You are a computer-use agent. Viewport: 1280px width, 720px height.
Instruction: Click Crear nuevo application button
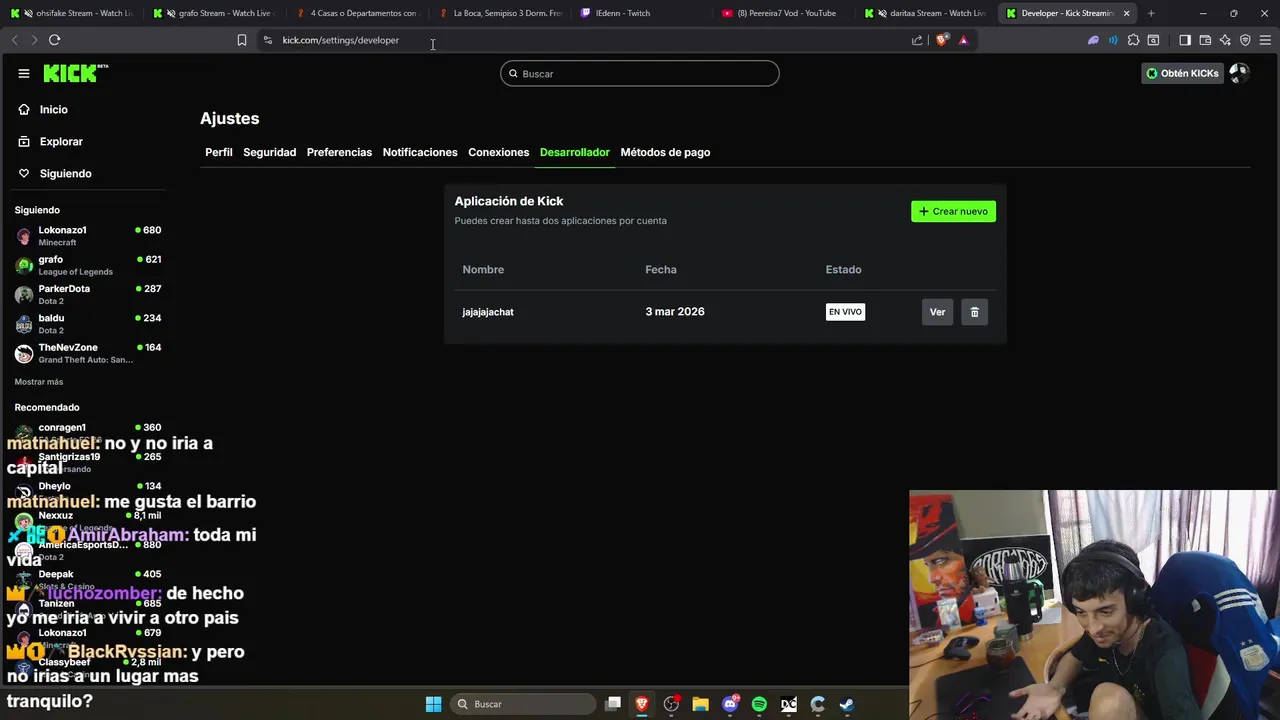(953, 211)
